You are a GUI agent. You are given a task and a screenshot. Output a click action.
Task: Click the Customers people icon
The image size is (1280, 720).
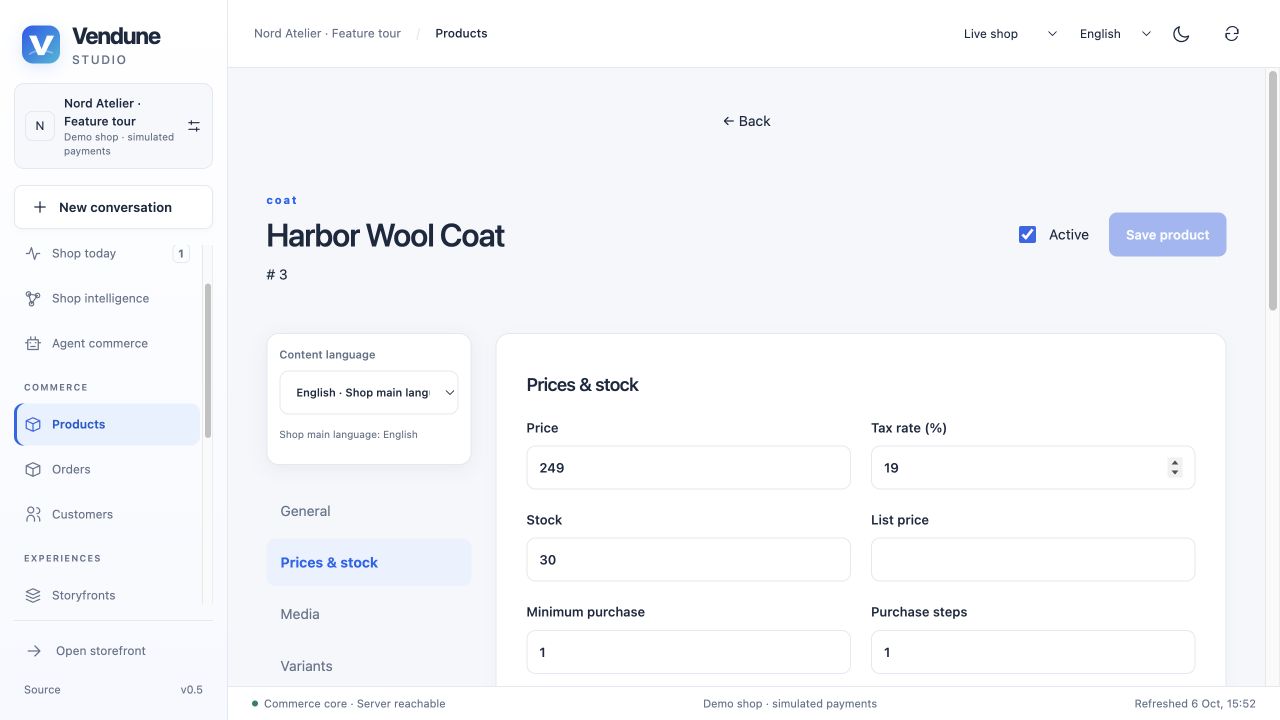pos(33,514)
